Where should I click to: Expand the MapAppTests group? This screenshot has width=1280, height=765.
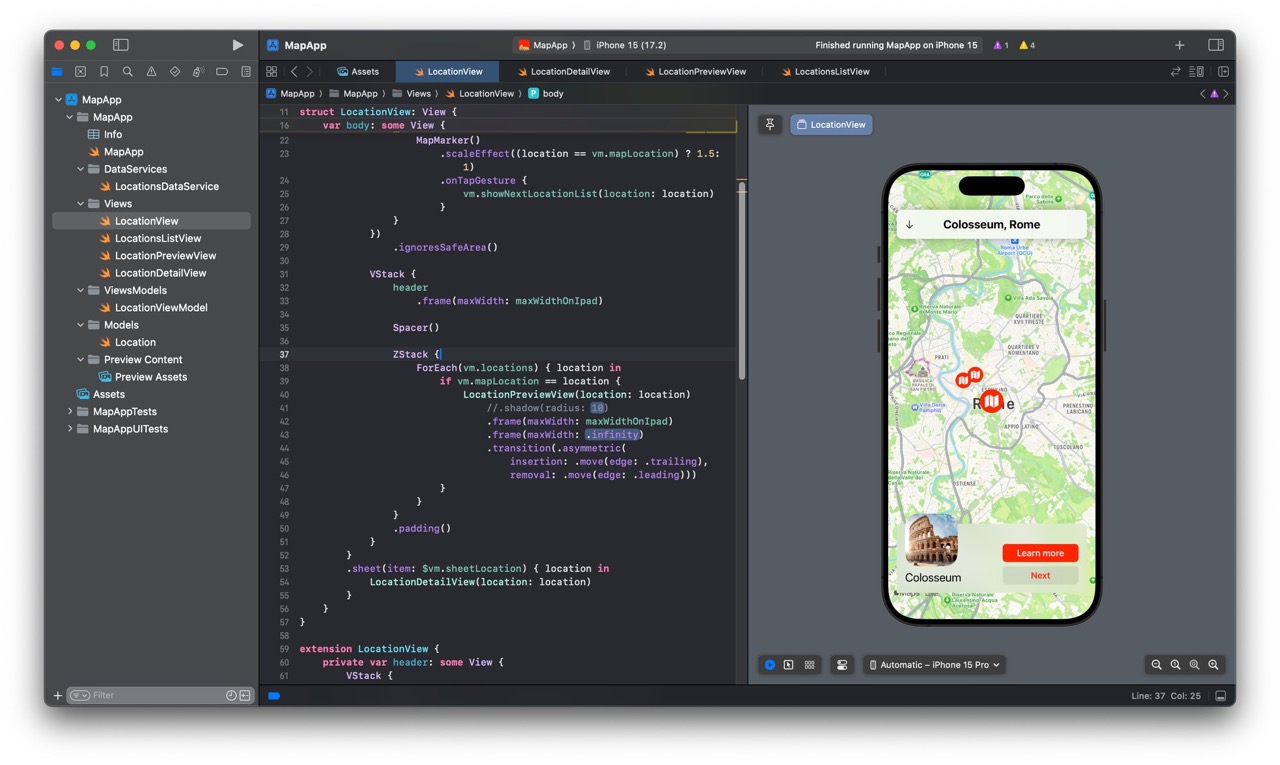70,412
